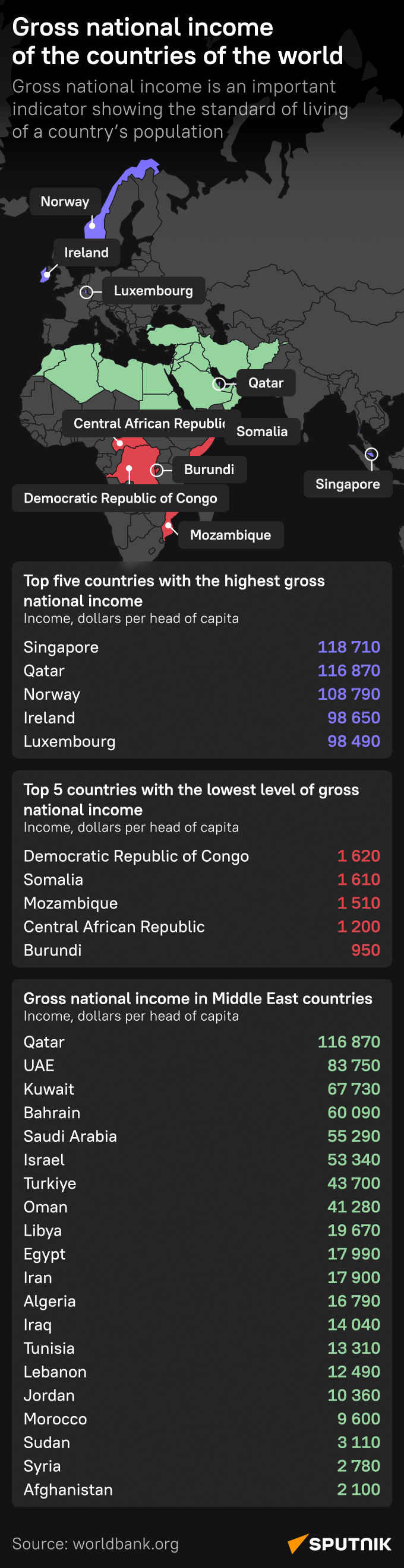The height and width of the screenshot is (1568, 404).
Task: Click the Central African Republic label
Action: point(150,424)
